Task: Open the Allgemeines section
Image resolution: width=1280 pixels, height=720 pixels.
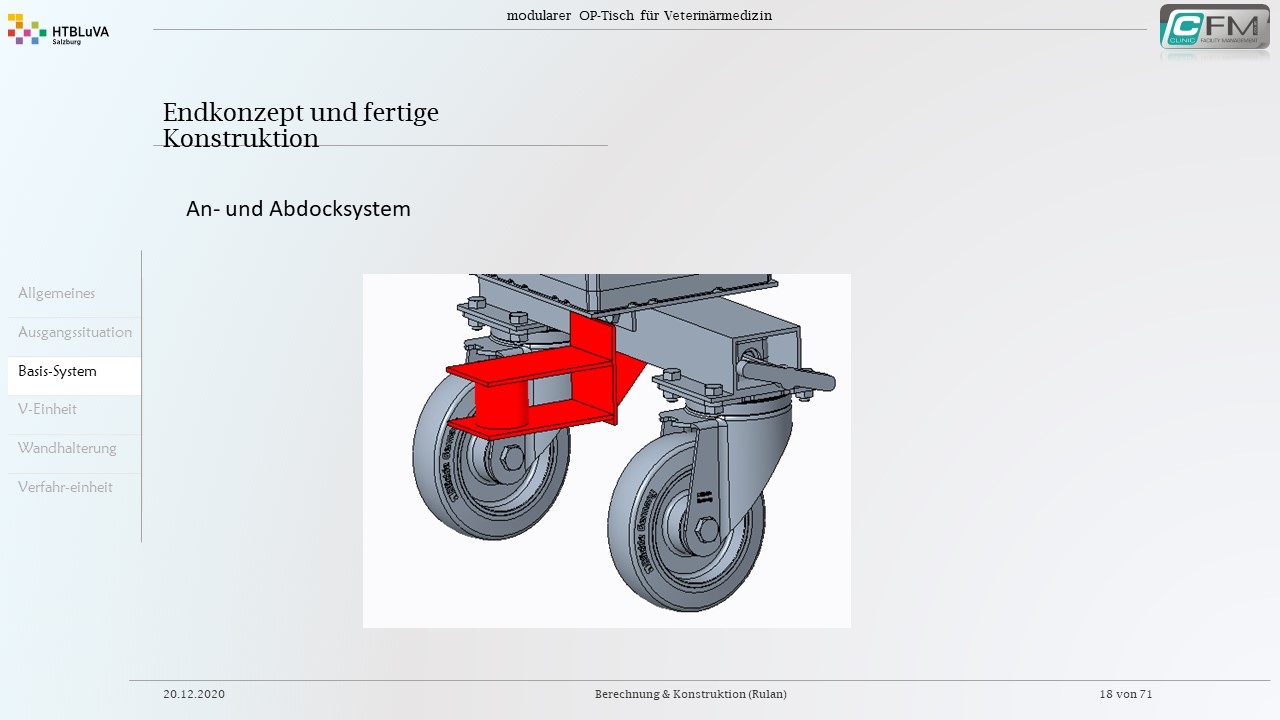Action: click(57, 293)
